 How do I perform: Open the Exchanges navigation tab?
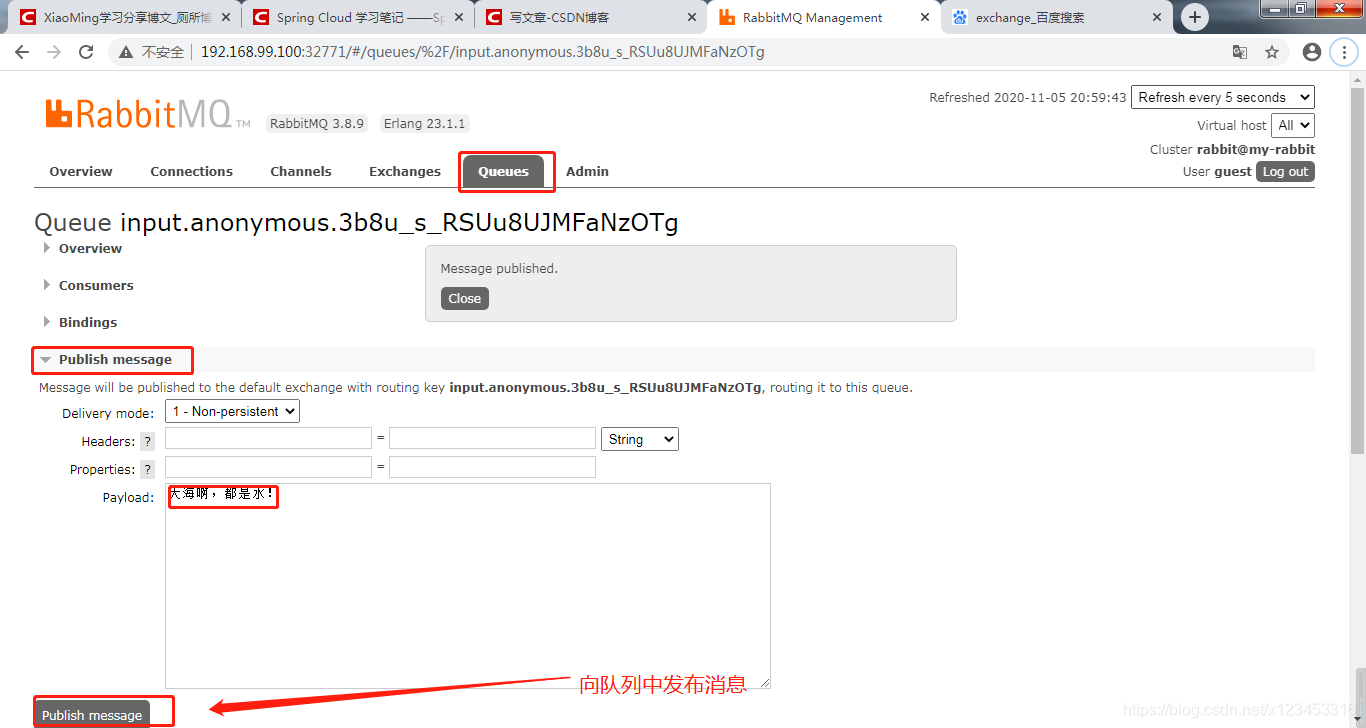tap(405, 171)
